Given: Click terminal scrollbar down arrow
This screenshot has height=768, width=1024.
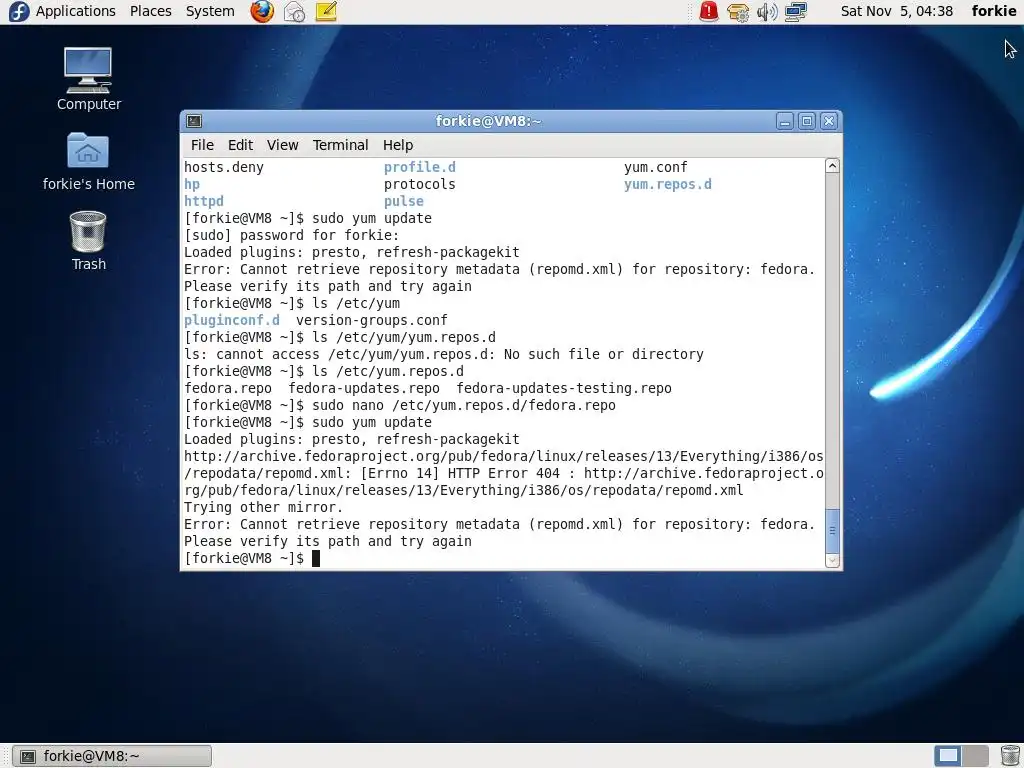Looking at the screenshot, I should click(832, 560).
